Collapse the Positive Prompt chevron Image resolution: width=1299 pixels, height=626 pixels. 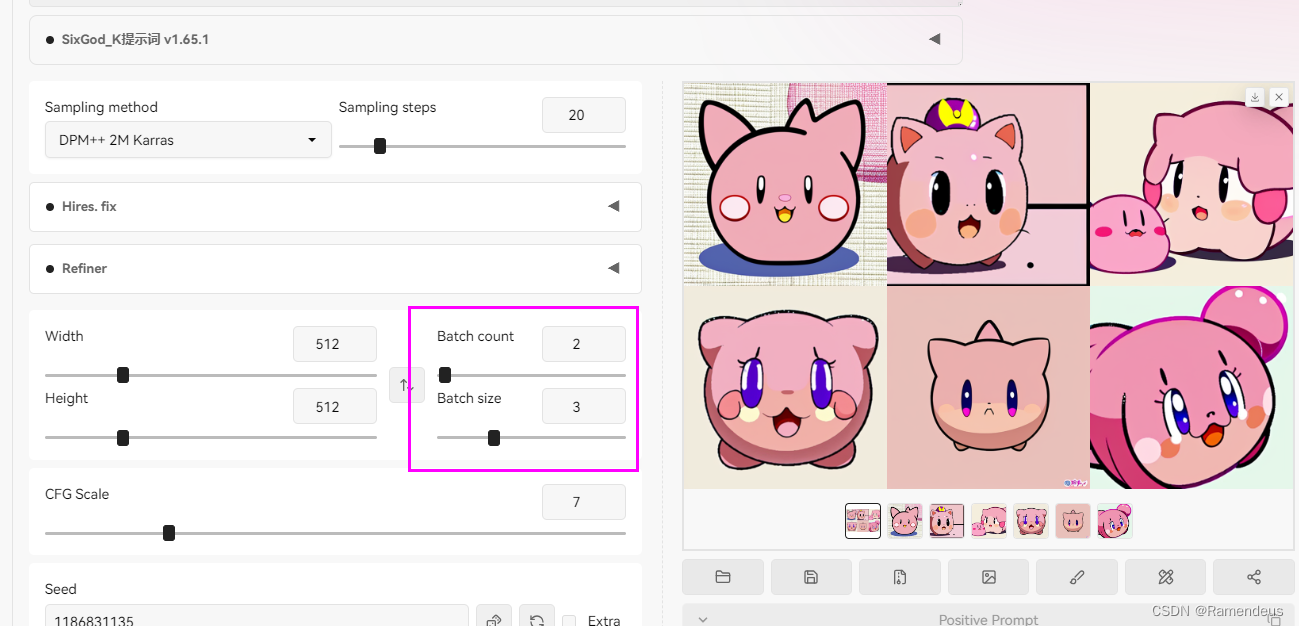point(703,620)
